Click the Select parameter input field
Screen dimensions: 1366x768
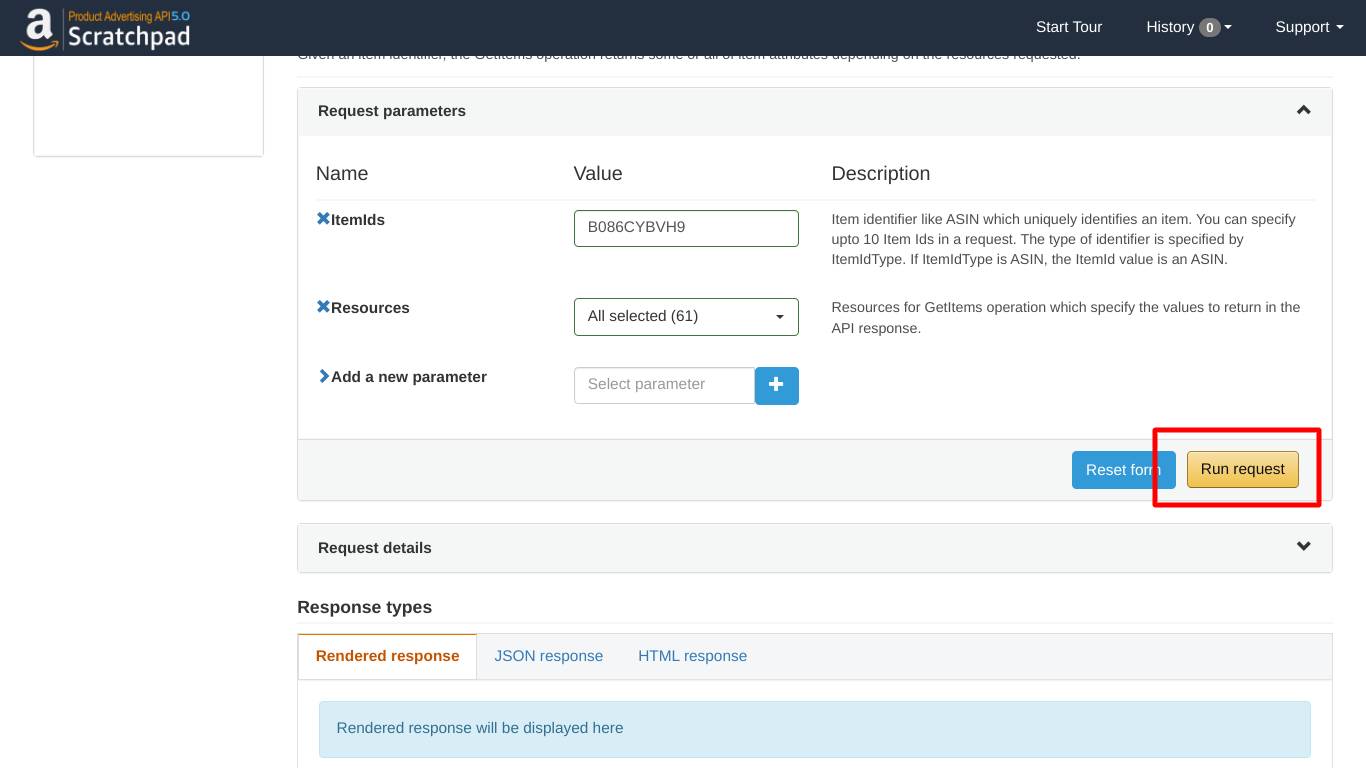[664, 385]
